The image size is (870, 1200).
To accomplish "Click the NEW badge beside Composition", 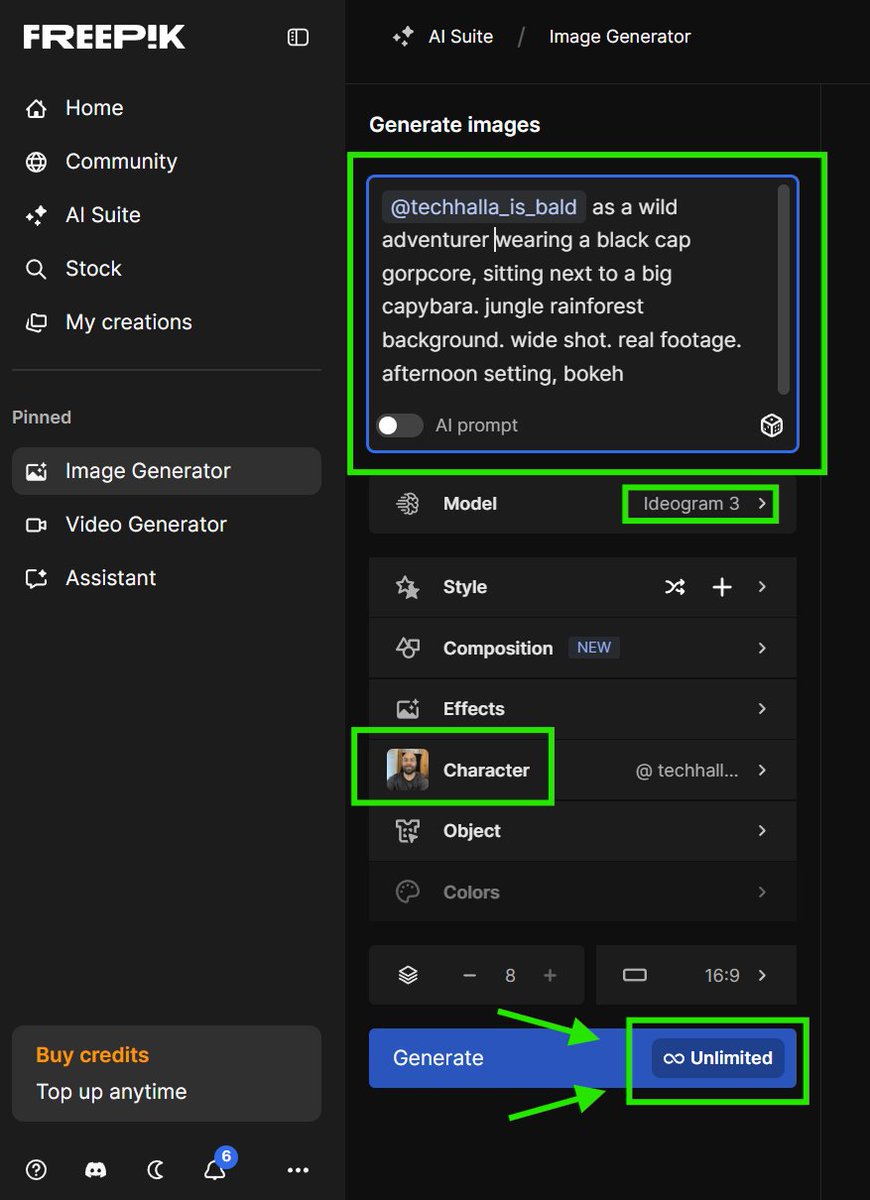I will click(594, 648).
